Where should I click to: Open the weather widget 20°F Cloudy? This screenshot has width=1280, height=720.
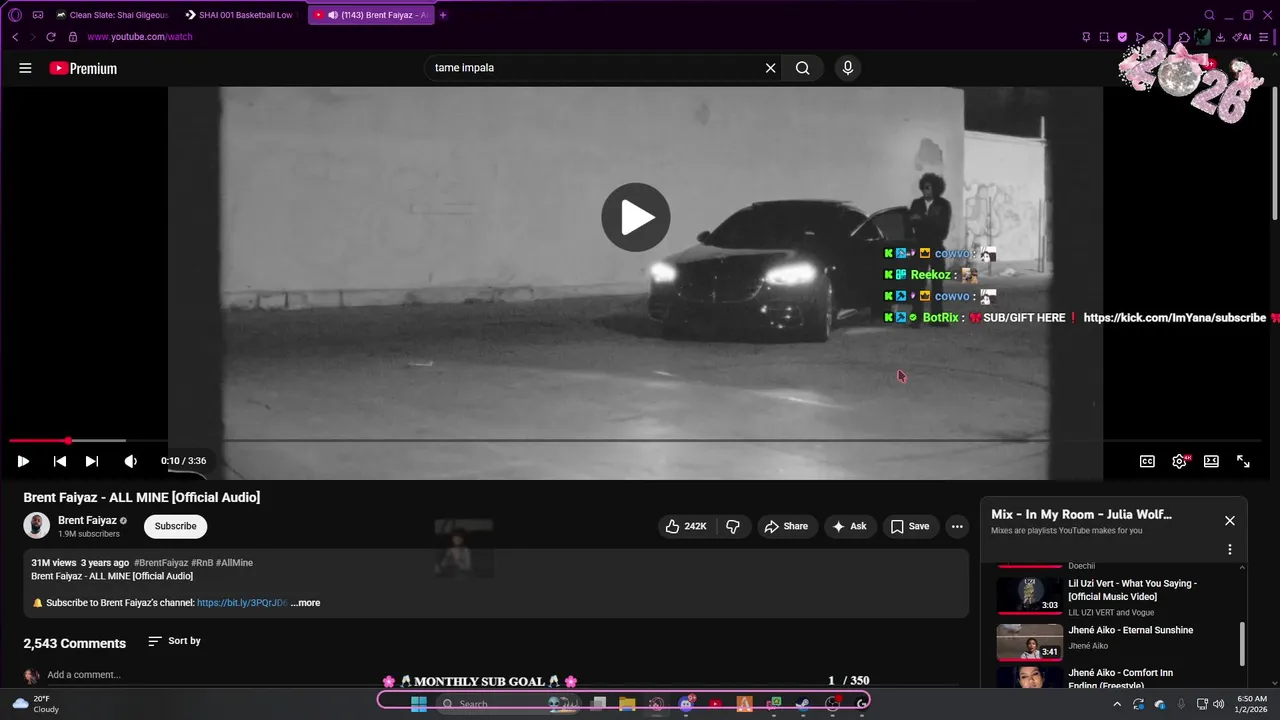35,704
